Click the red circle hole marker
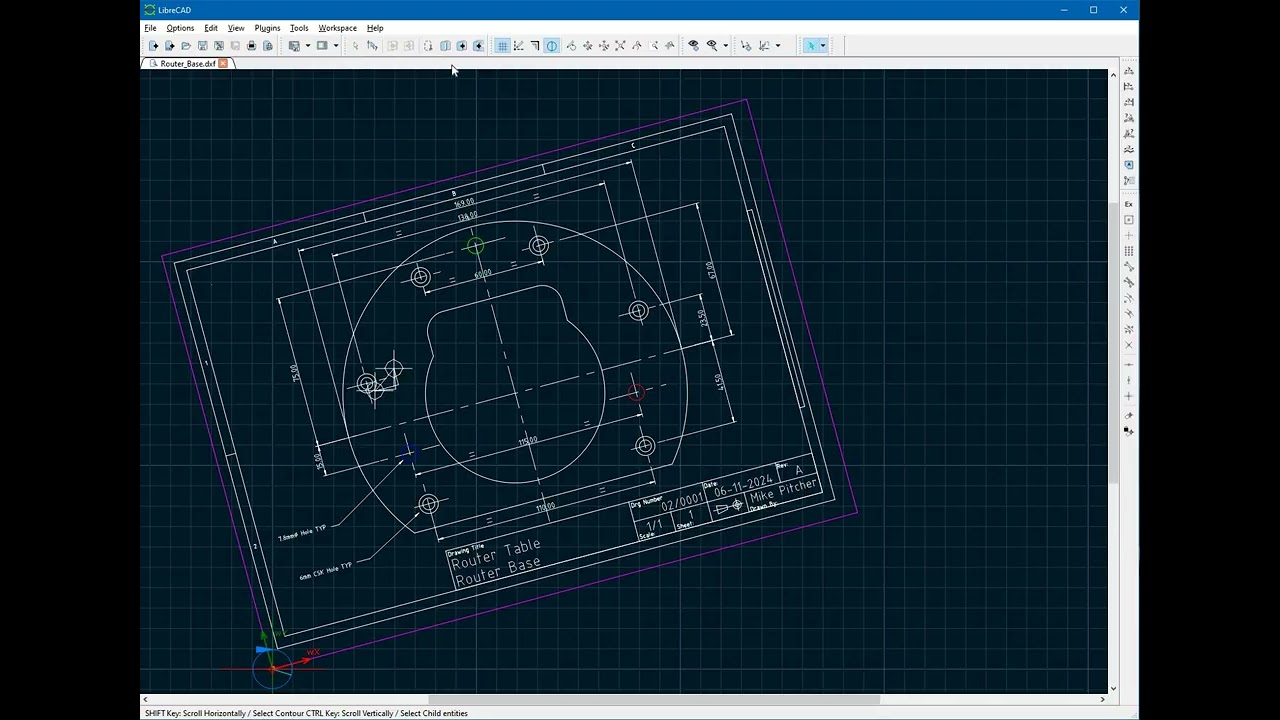This screenshot has width=1280, height=720. (636, 393)
